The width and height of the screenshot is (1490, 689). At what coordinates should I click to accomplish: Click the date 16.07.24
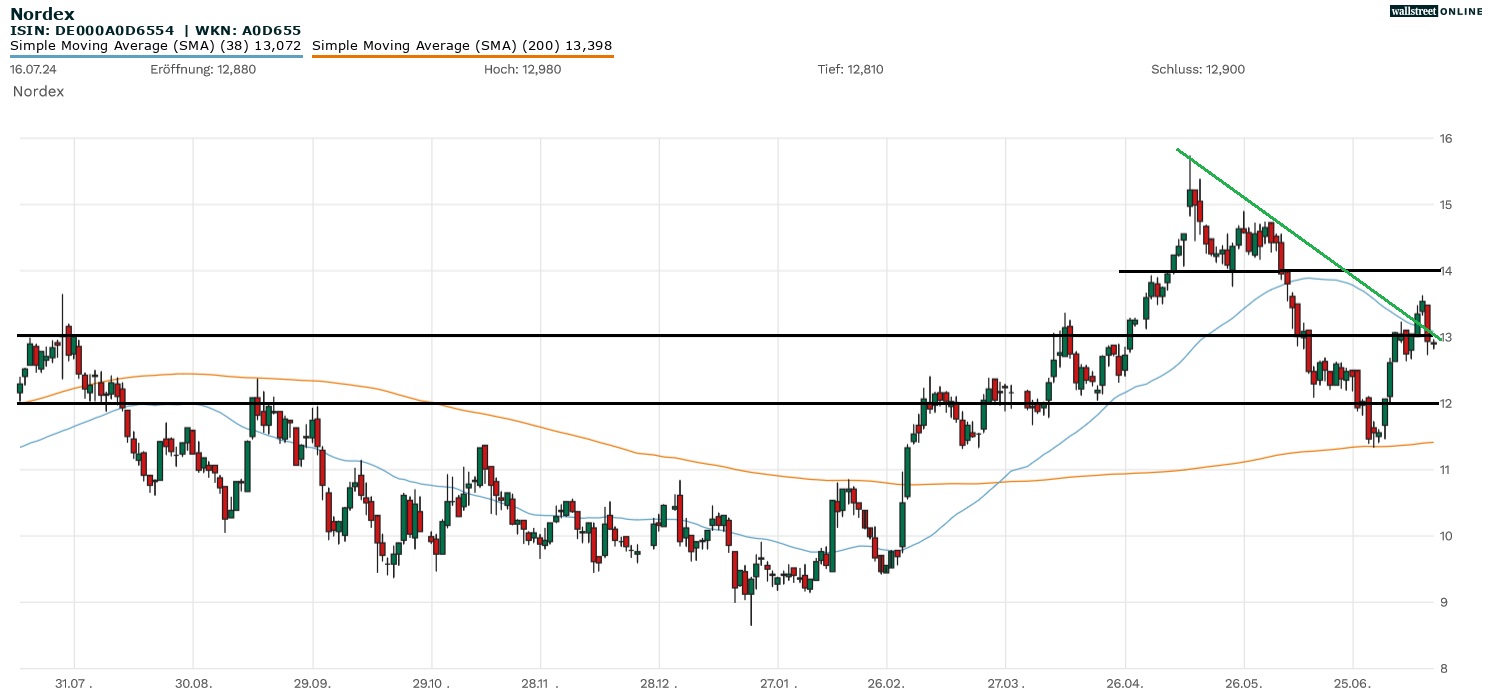(x=31, y=70)
